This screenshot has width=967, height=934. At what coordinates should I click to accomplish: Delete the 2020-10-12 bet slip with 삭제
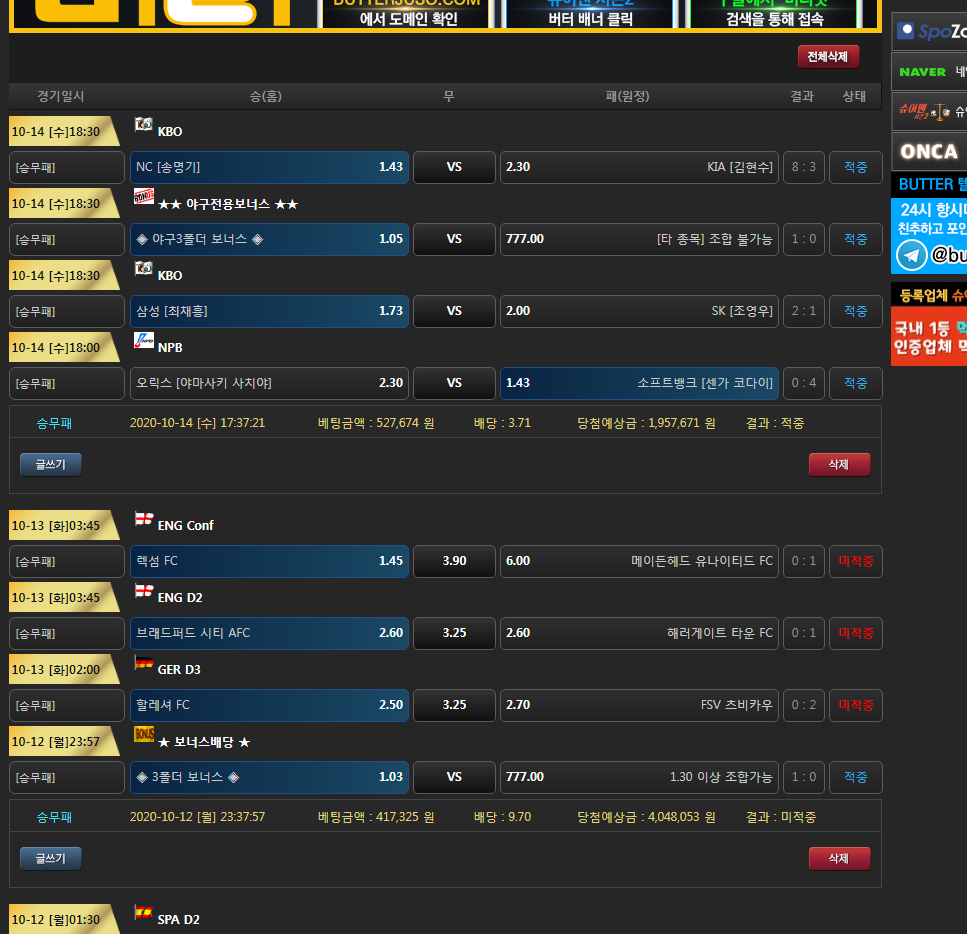(839, 858)
